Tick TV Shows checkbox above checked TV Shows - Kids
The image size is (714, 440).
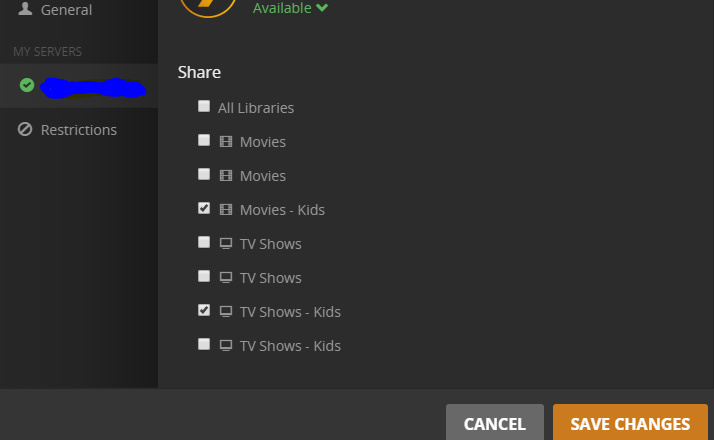click(204, 276)
